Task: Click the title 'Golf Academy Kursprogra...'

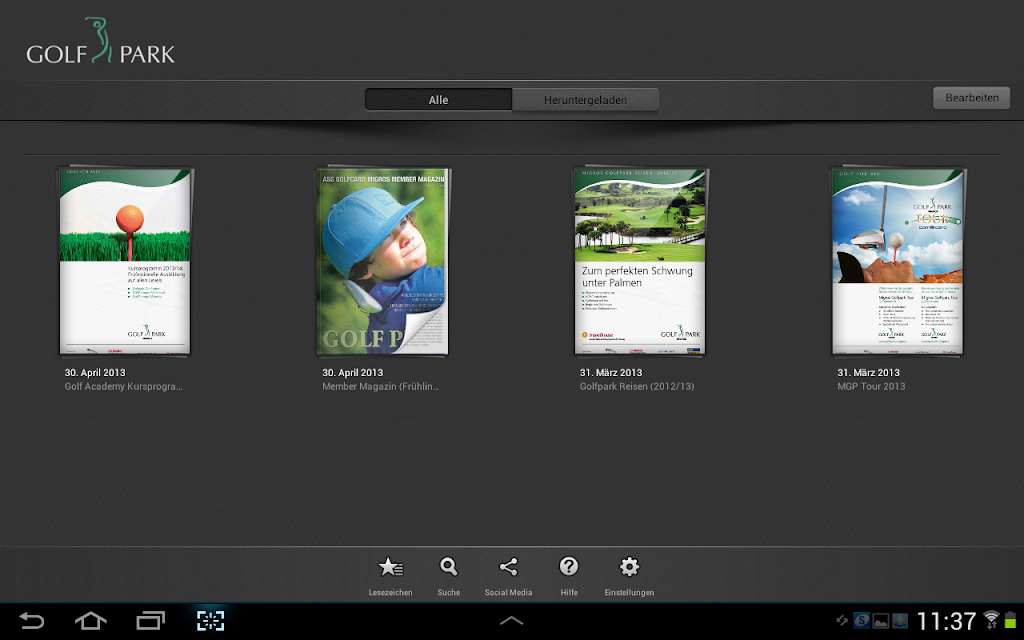Action: pyautogui.click(x=123, y=387)
